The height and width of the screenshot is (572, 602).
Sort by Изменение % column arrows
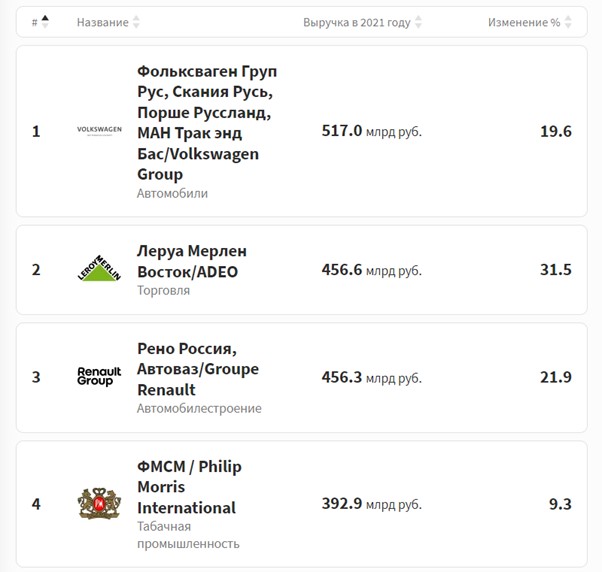(x=569, y=22)
